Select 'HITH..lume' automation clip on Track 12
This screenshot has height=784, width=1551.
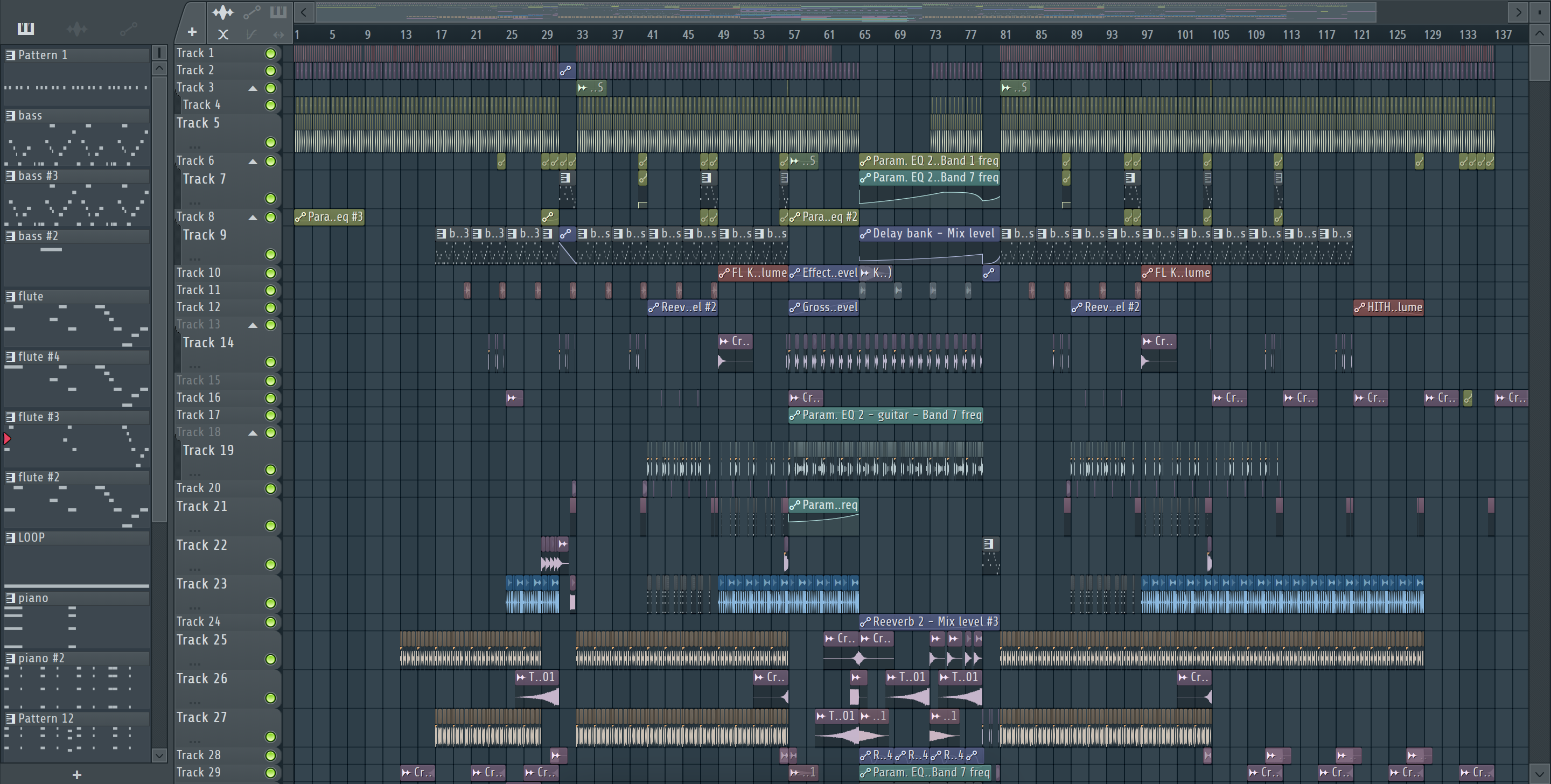(1388, 307)
